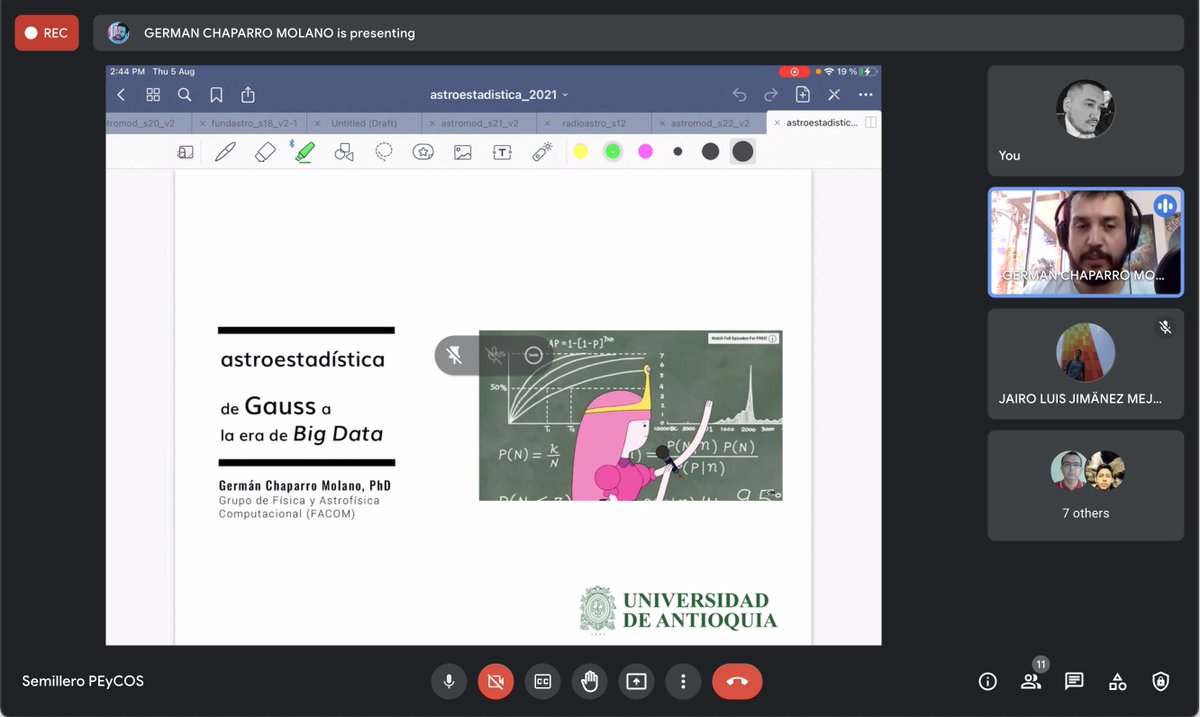Activate the laser pointer tool

coord(542,152)
